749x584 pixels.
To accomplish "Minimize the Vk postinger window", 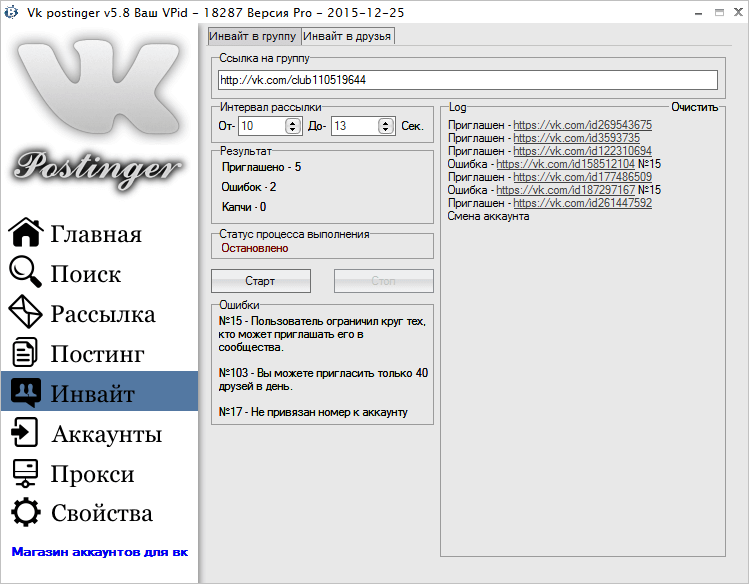I will click(699, 13).
